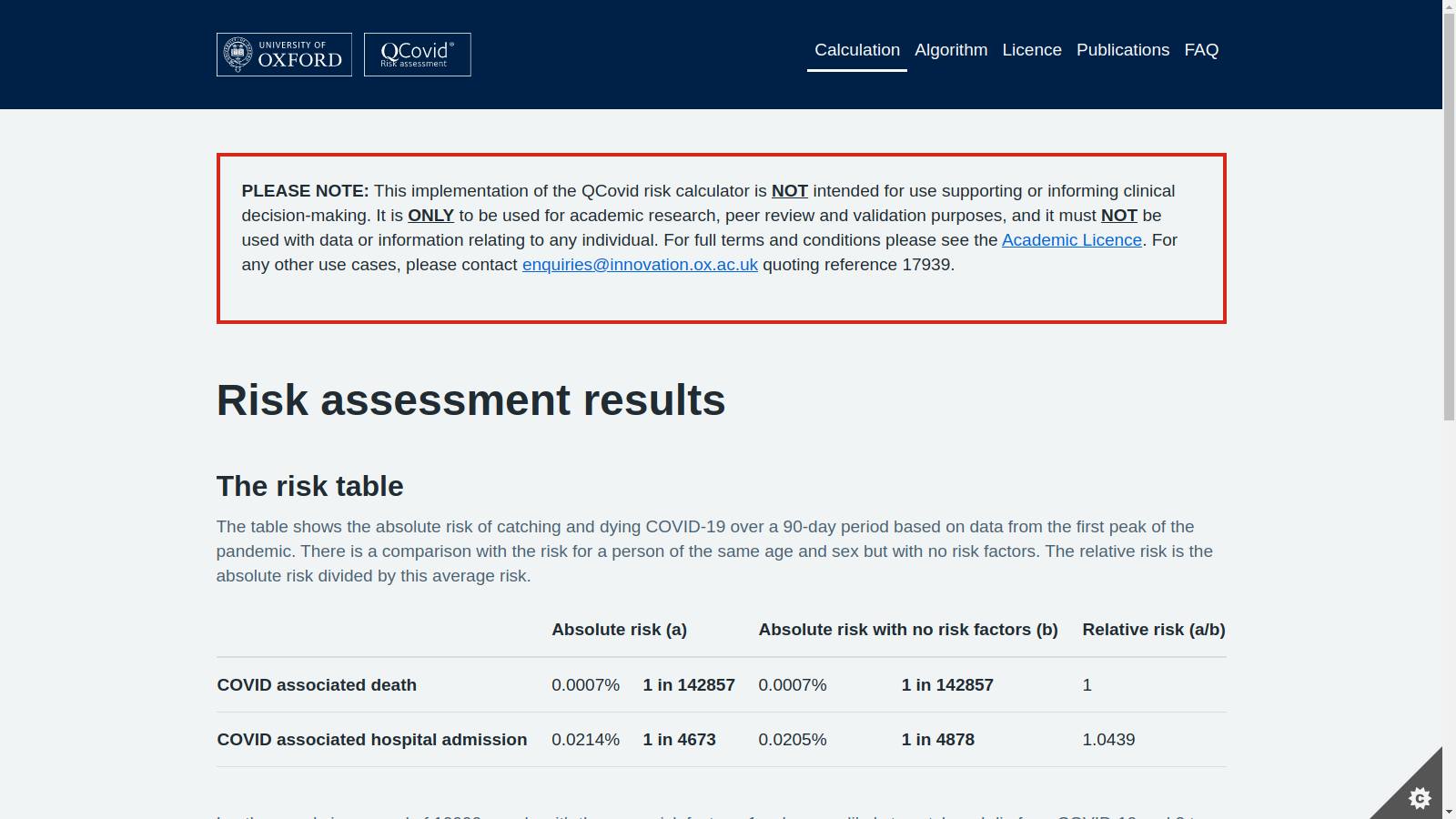This screenshot has height=819, width=1456.
Task: Follow the Academic Licence link
Action: (x=1072, y=240)
